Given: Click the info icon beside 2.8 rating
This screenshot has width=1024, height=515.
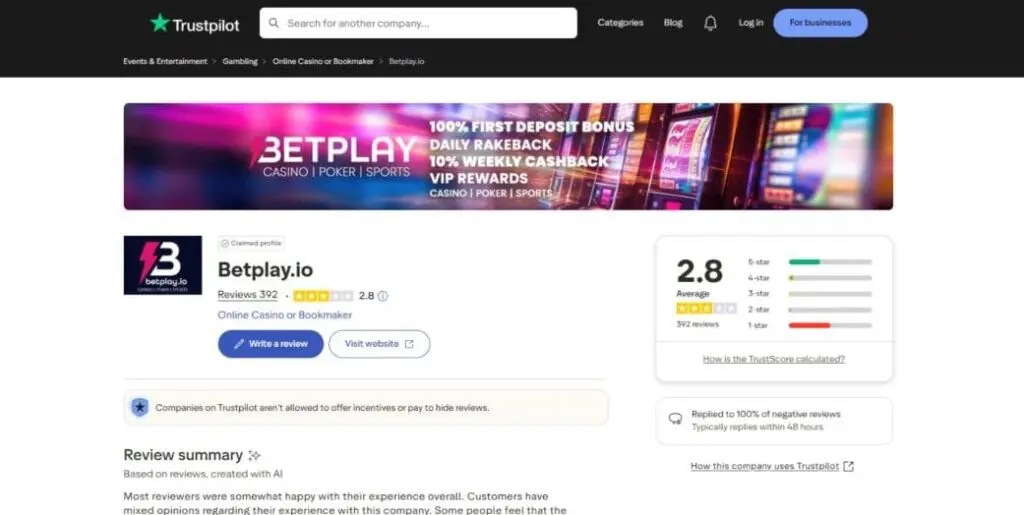Looking at the screenshot, I should point(383,296).
